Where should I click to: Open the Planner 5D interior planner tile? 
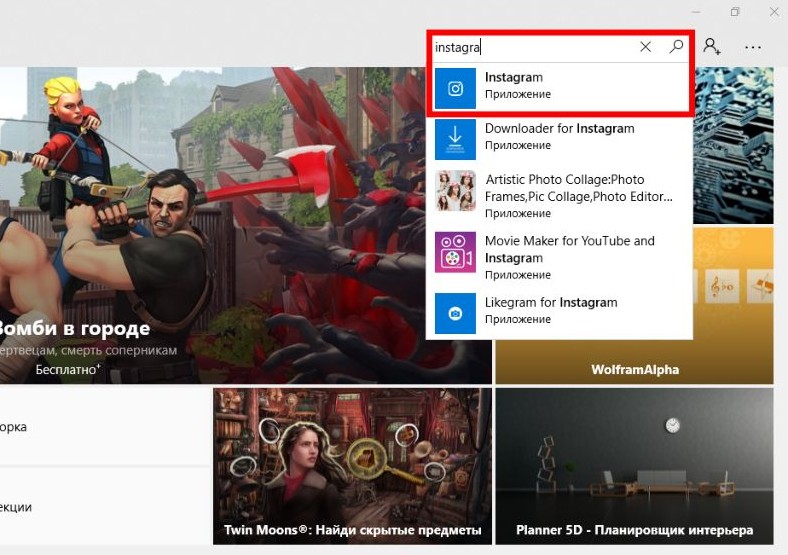[x=634, y=466]
